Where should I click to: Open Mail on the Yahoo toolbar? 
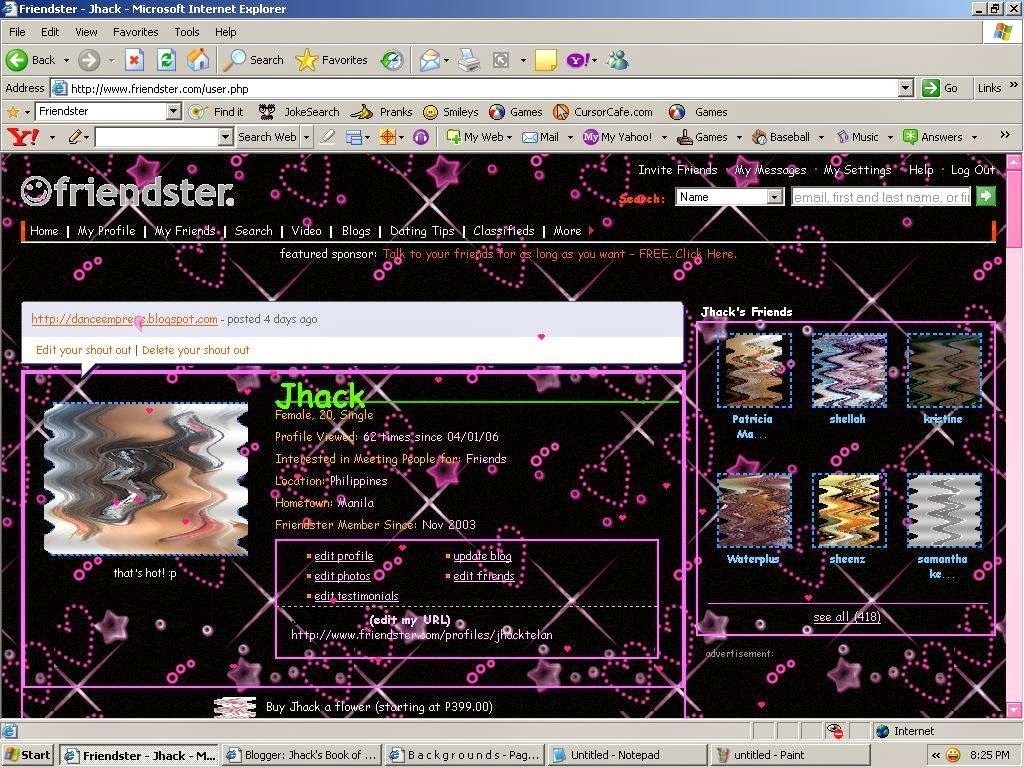click(x=541, y=137)
